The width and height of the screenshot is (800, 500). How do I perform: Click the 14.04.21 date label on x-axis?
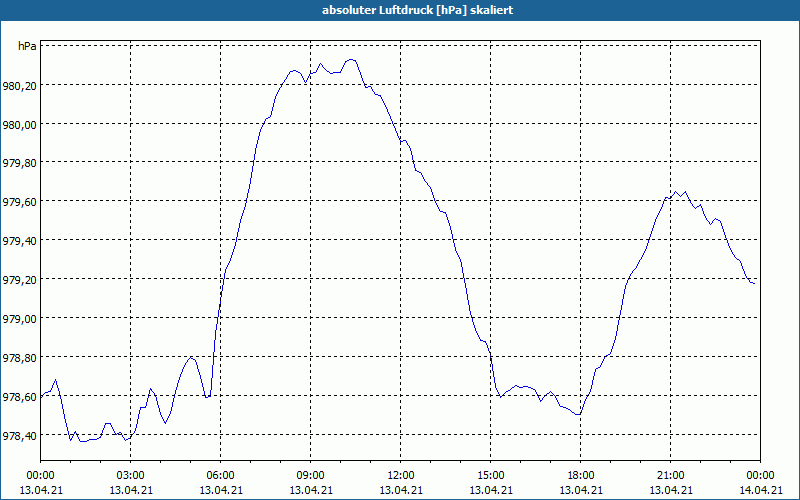[761, 490]
